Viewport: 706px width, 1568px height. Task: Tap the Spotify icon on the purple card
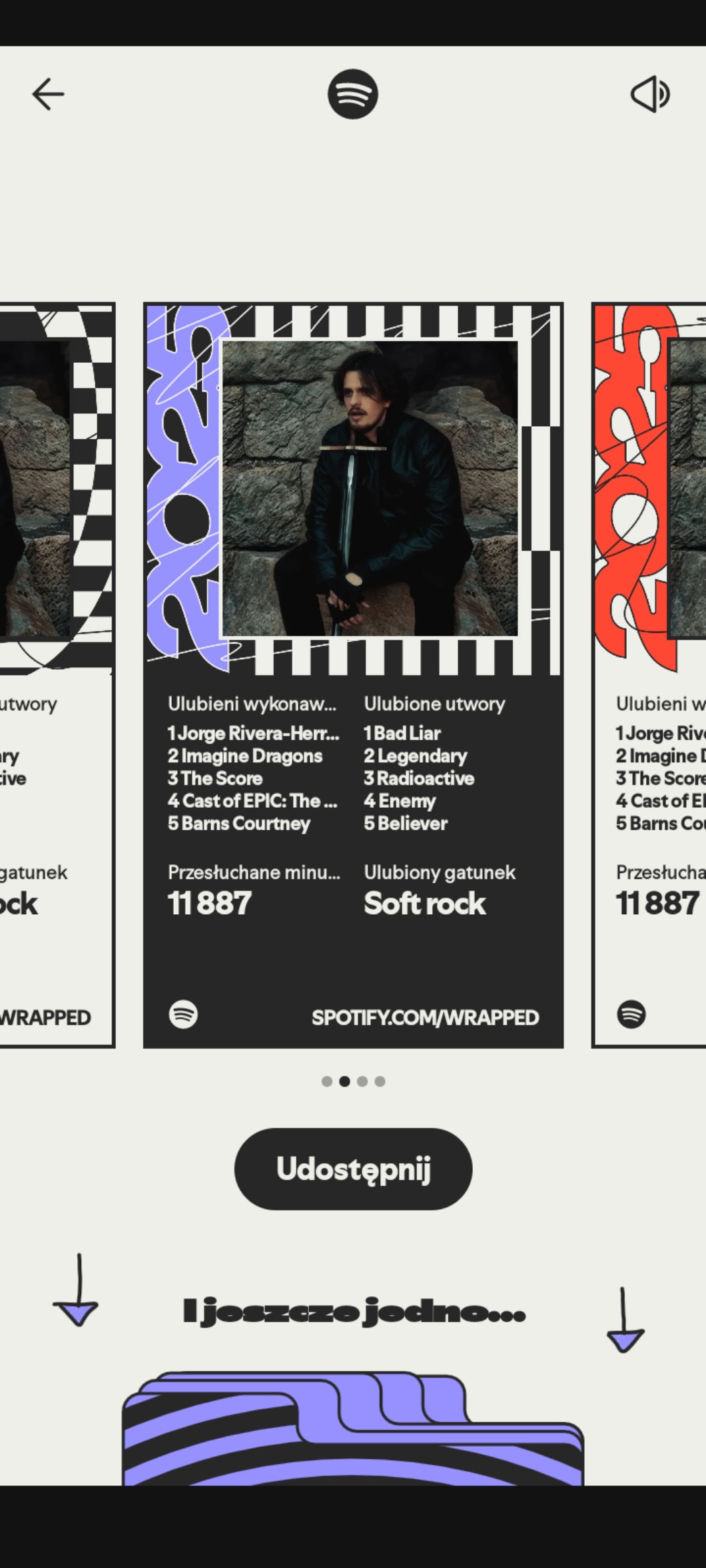[183, 1015]
